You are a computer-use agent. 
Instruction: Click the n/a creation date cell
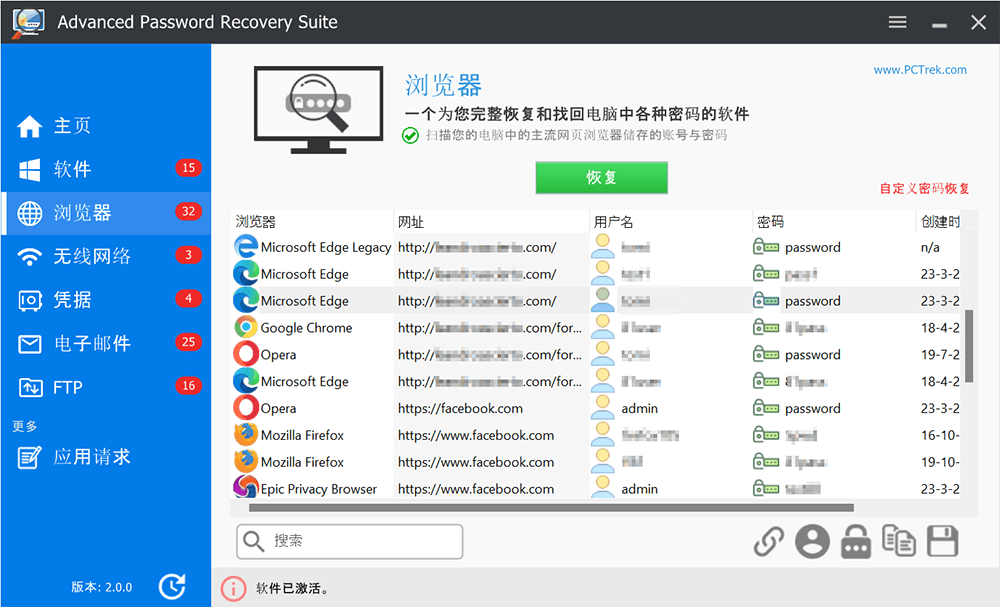coord(930,247)
